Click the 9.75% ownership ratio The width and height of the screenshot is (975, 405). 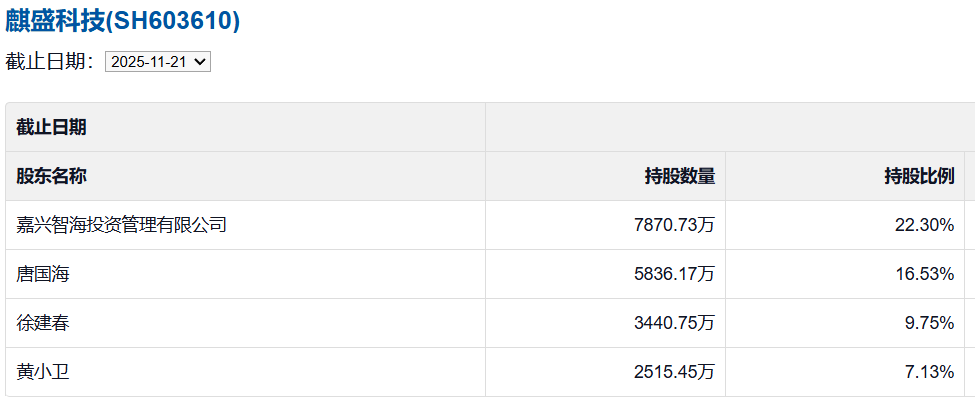pyautogui.click(x=929, y=323)
